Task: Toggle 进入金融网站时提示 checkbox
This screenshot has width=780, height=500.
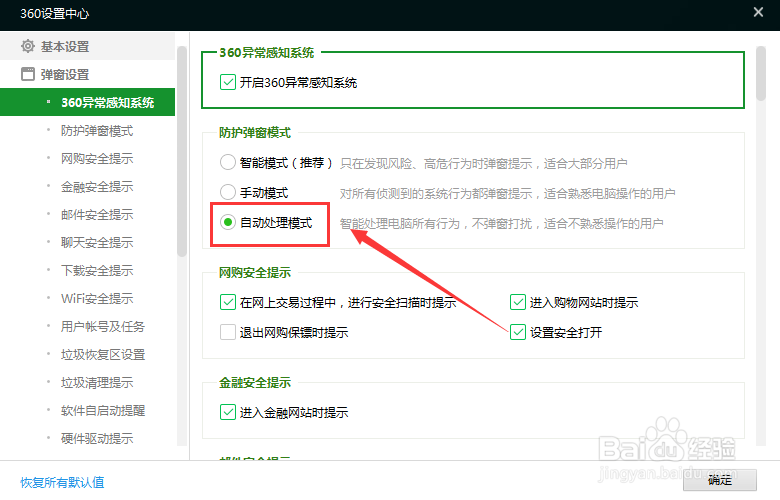Action: [228, 412]
